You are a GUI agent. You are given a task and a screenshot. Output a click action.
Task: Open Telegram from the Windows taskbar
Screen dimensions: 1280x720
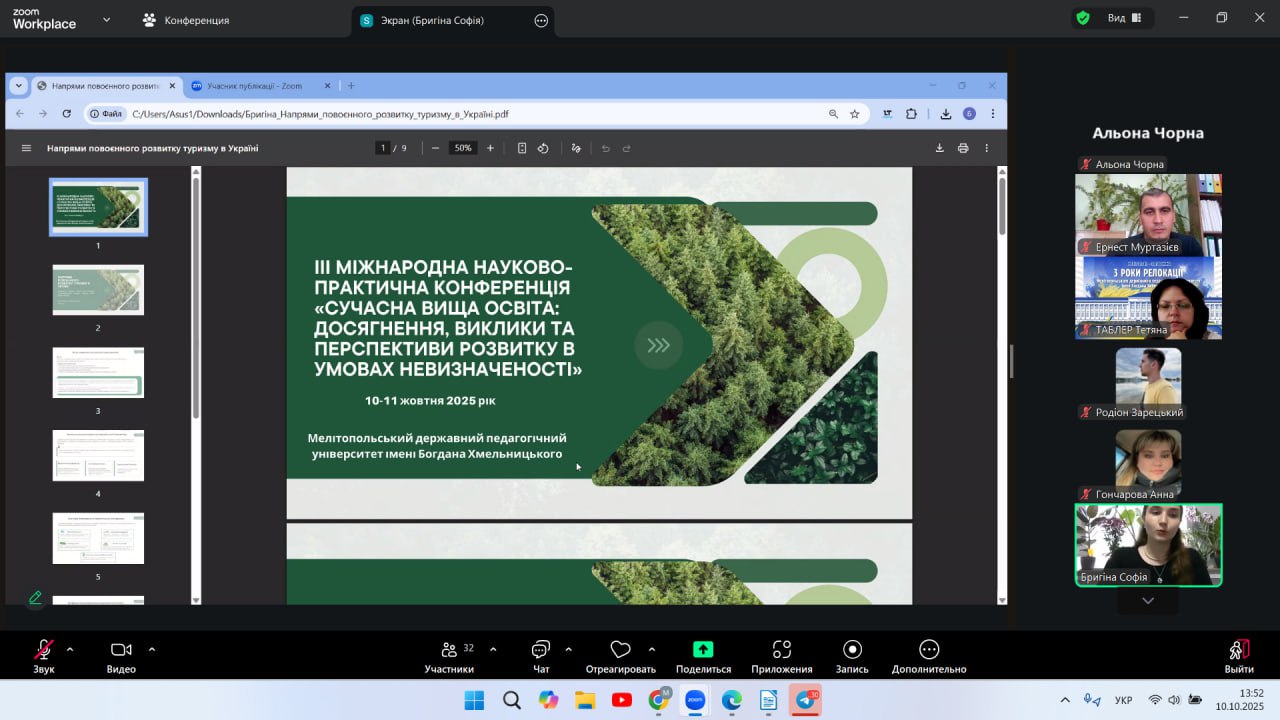click(805, 700)
